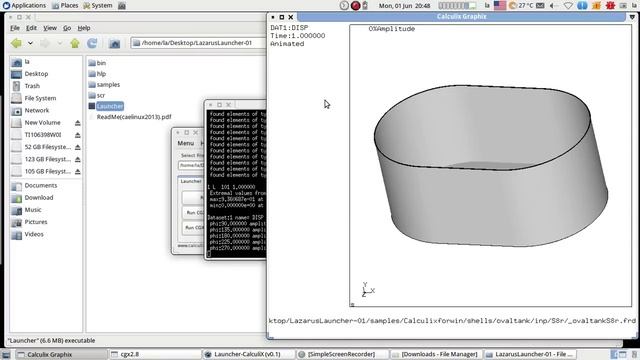Screen dimensions: 640x360
Task: Open the Help menu in file manager
Action: tap(84, 28)
